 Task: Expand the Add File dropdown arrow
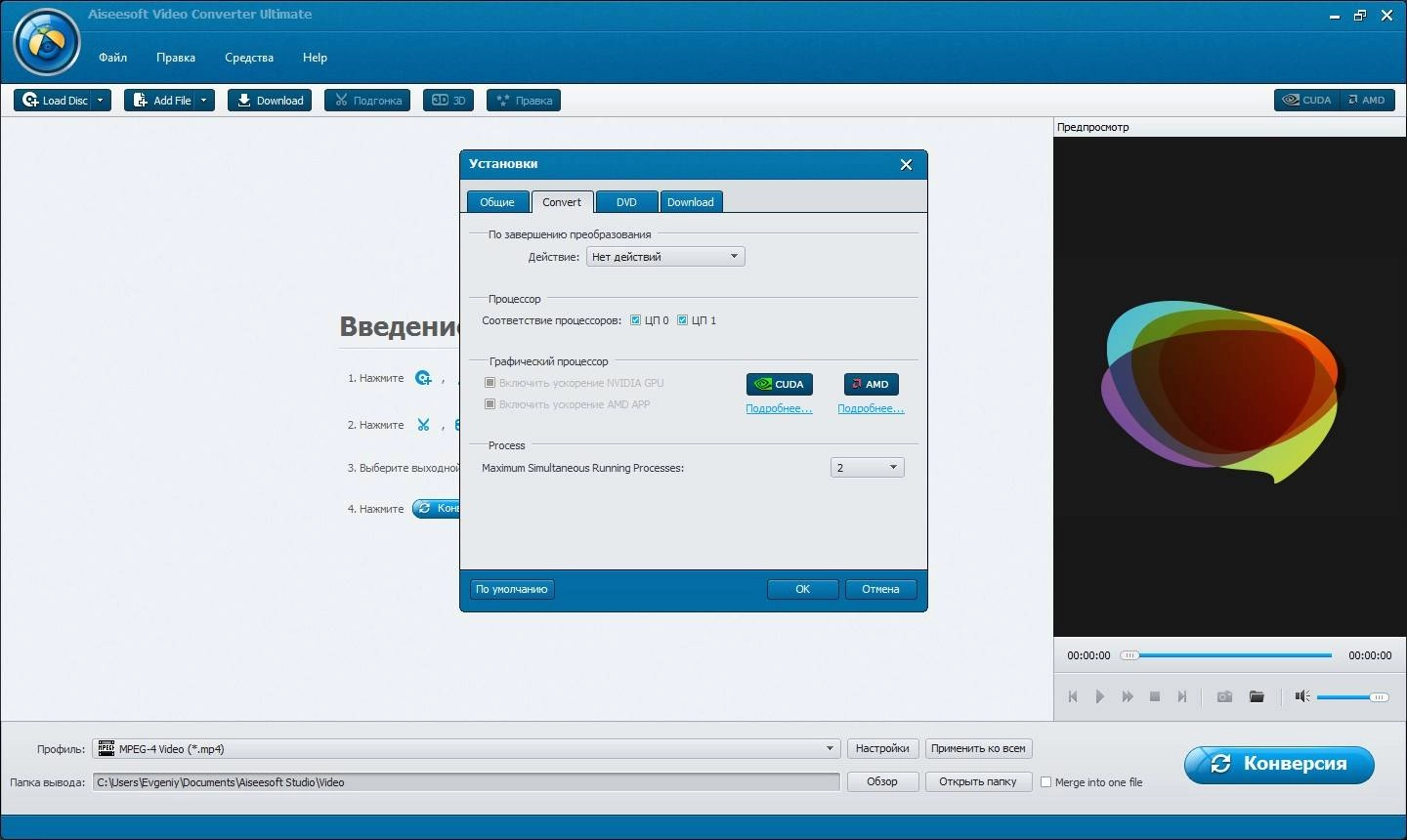[x=204, y=100]
